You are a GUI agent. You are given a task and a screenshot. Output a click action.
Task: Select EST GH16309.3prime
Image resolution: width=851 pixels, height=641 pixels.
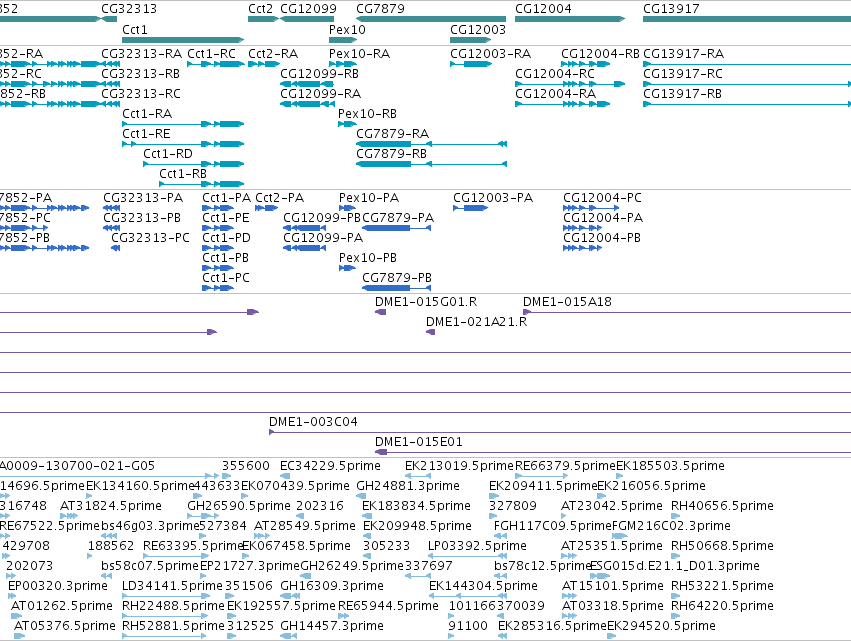tap(332, 587)
